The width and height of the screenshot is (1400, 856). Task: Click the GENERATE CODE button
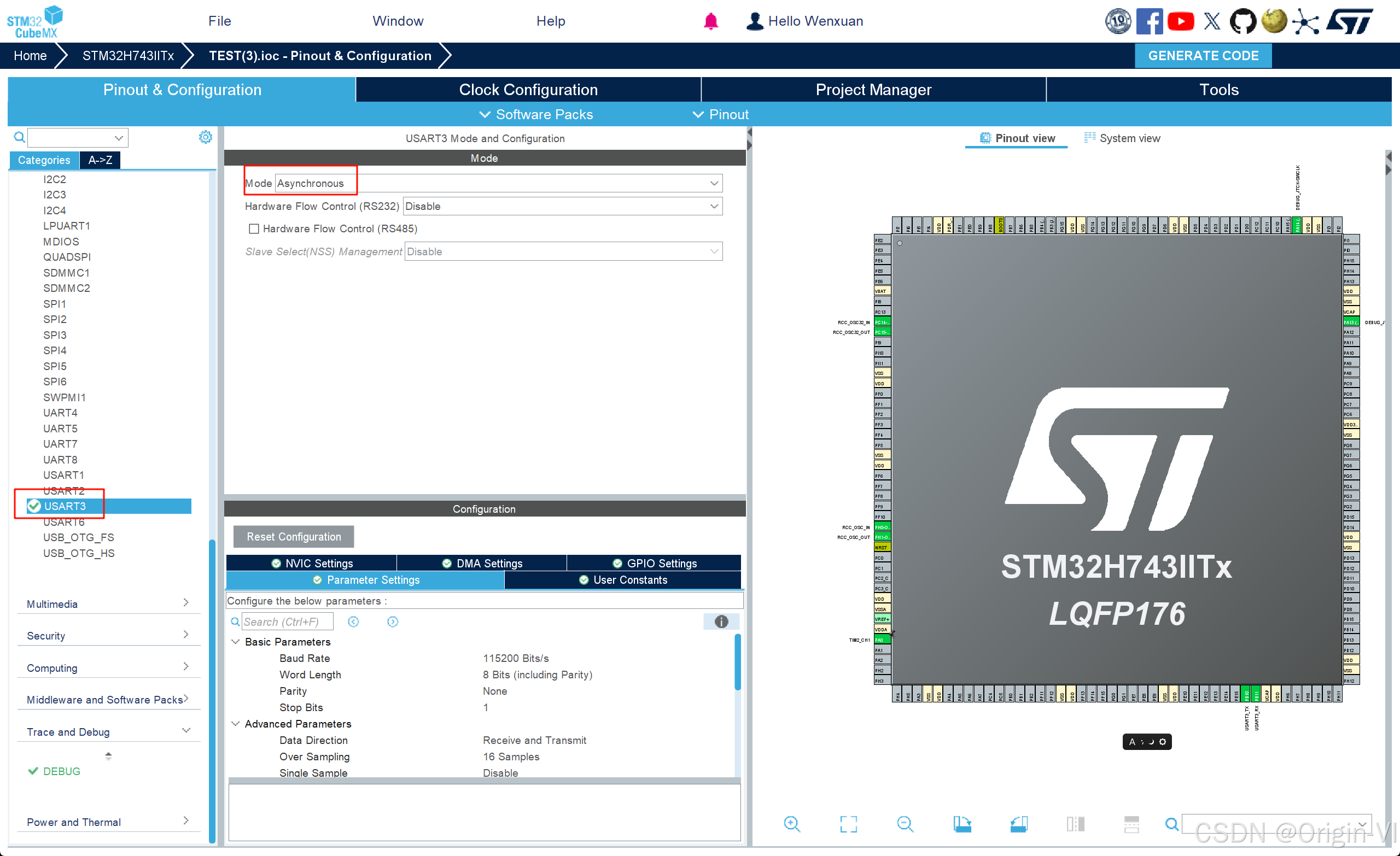tap(1203, 56)
